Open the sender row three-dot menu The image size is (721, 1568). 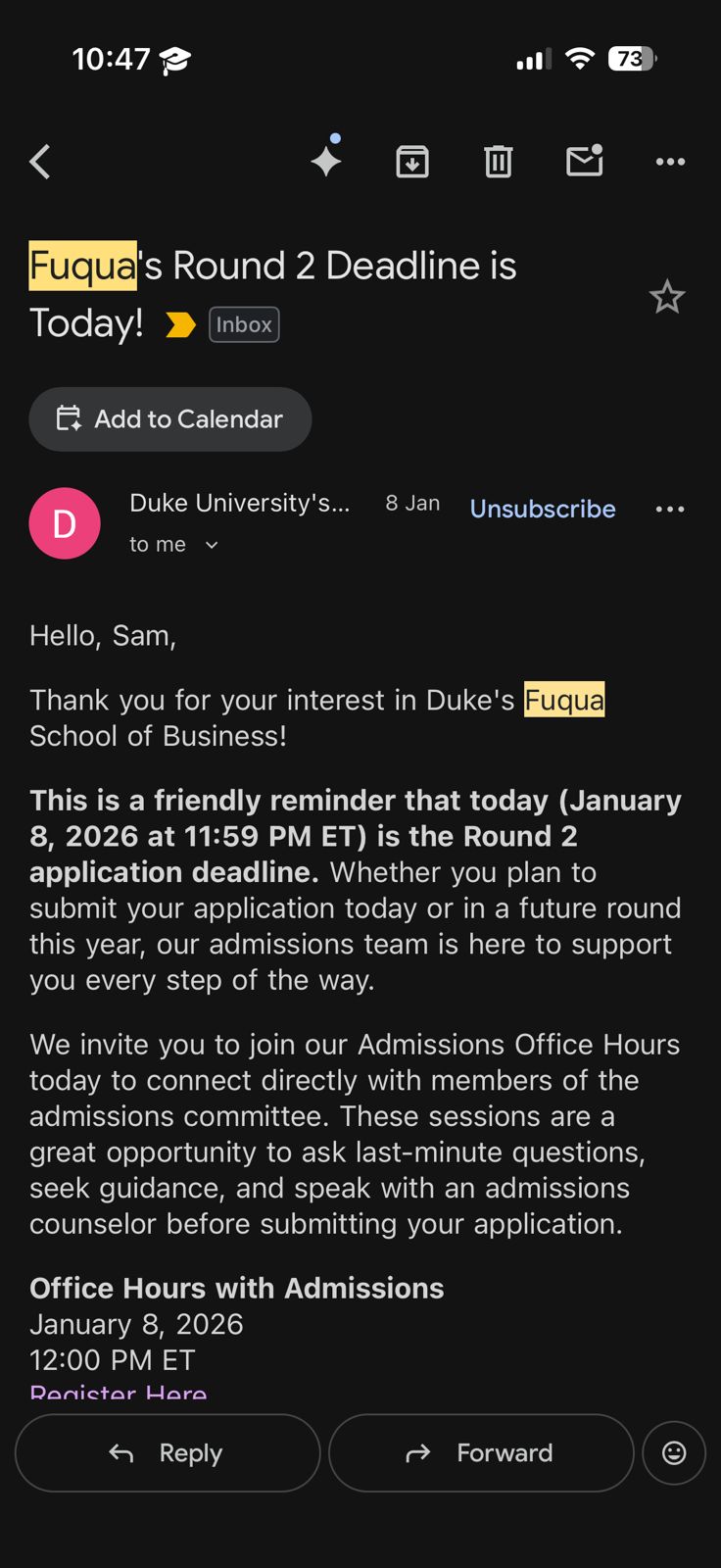tap(670, 509)
